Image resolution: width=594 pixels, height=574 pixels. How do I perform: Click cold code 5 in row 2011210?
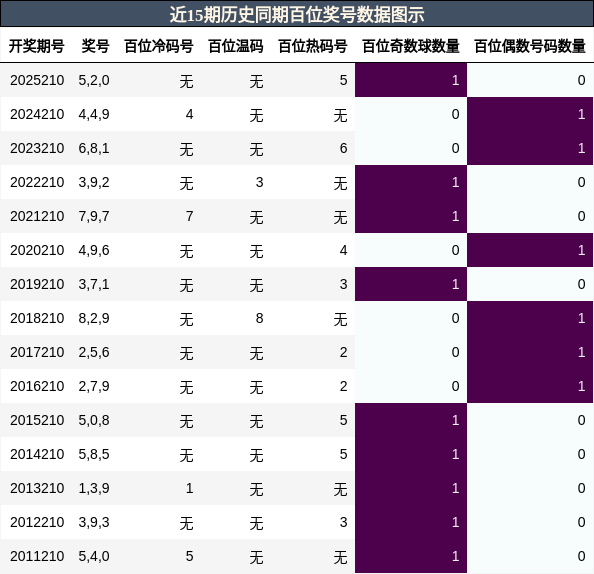pos(189,556)
